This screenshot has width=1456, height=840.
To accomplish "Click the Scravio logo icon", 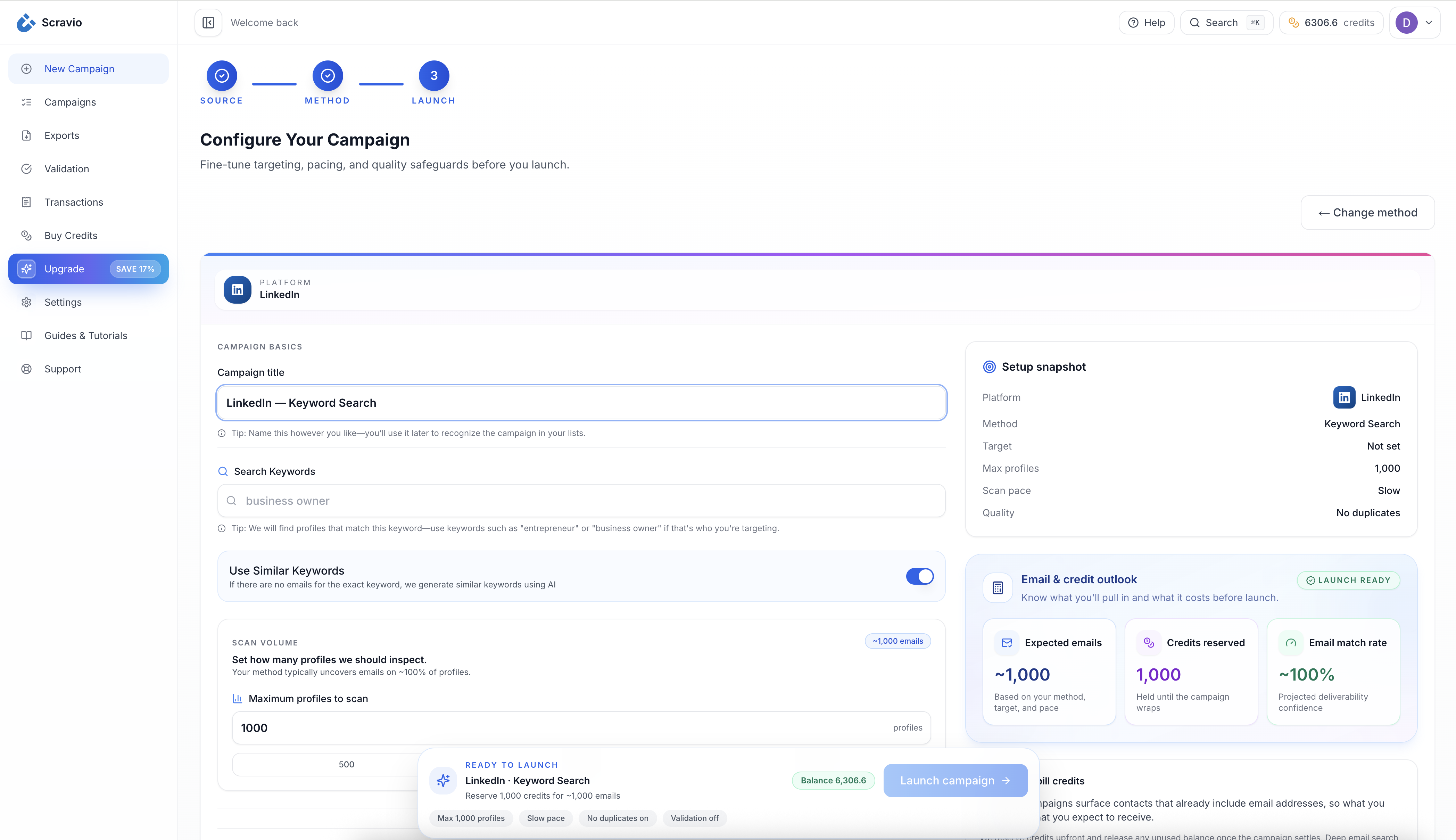I will pos(25,23).
